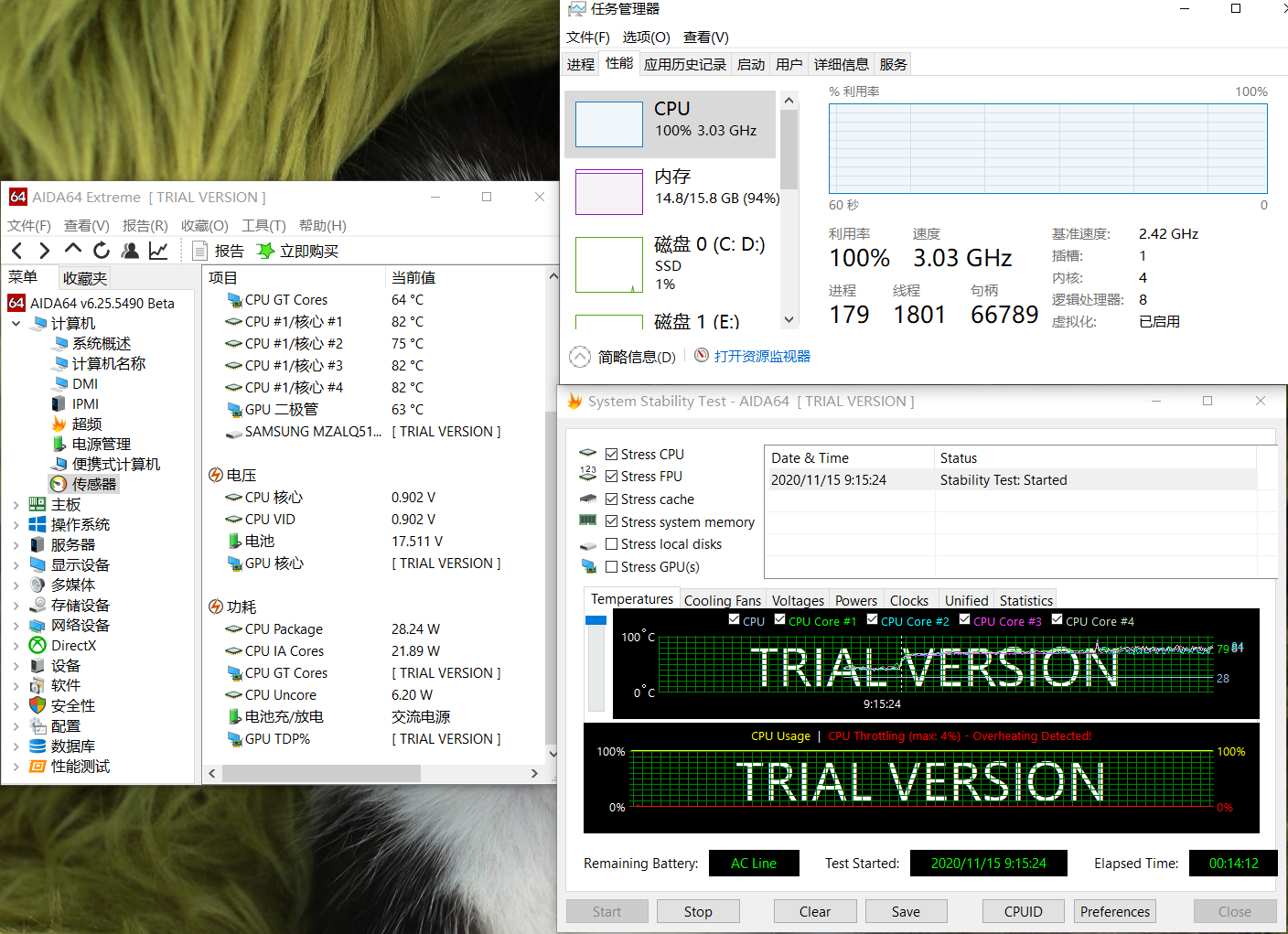Uncheck the Stress system memory checkbox
The image size is (1288, 934).
pos(611,521)
